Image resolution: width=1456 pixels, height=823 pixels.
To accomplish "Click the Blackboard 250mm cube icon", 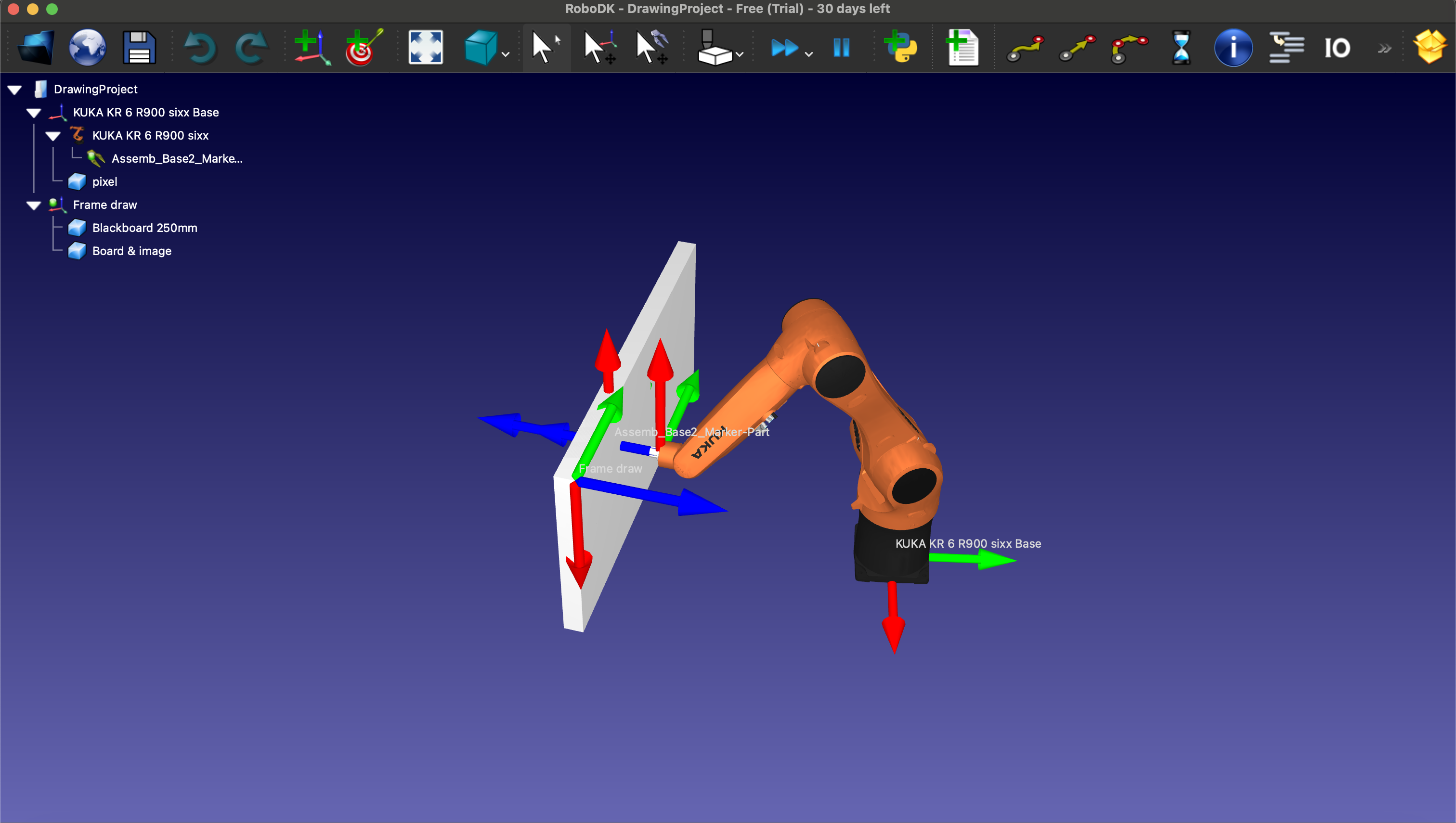I will pyautogui.click(x=77, y=228).
